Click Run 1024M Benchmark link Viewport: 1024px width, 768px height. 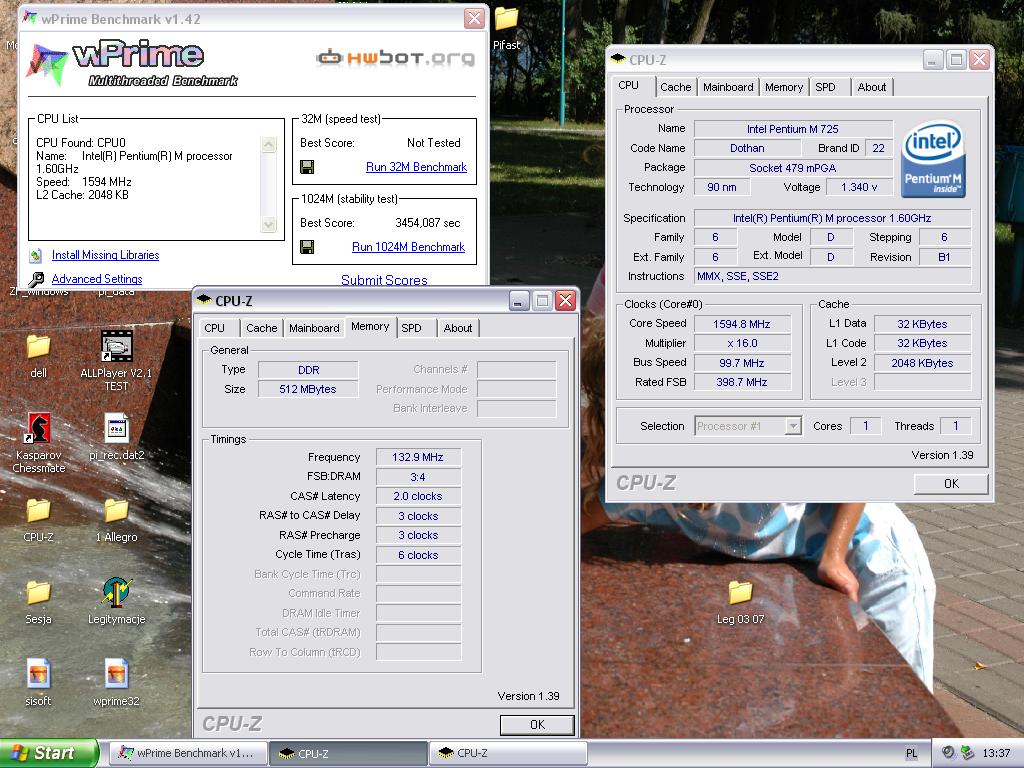pos(408,247)
